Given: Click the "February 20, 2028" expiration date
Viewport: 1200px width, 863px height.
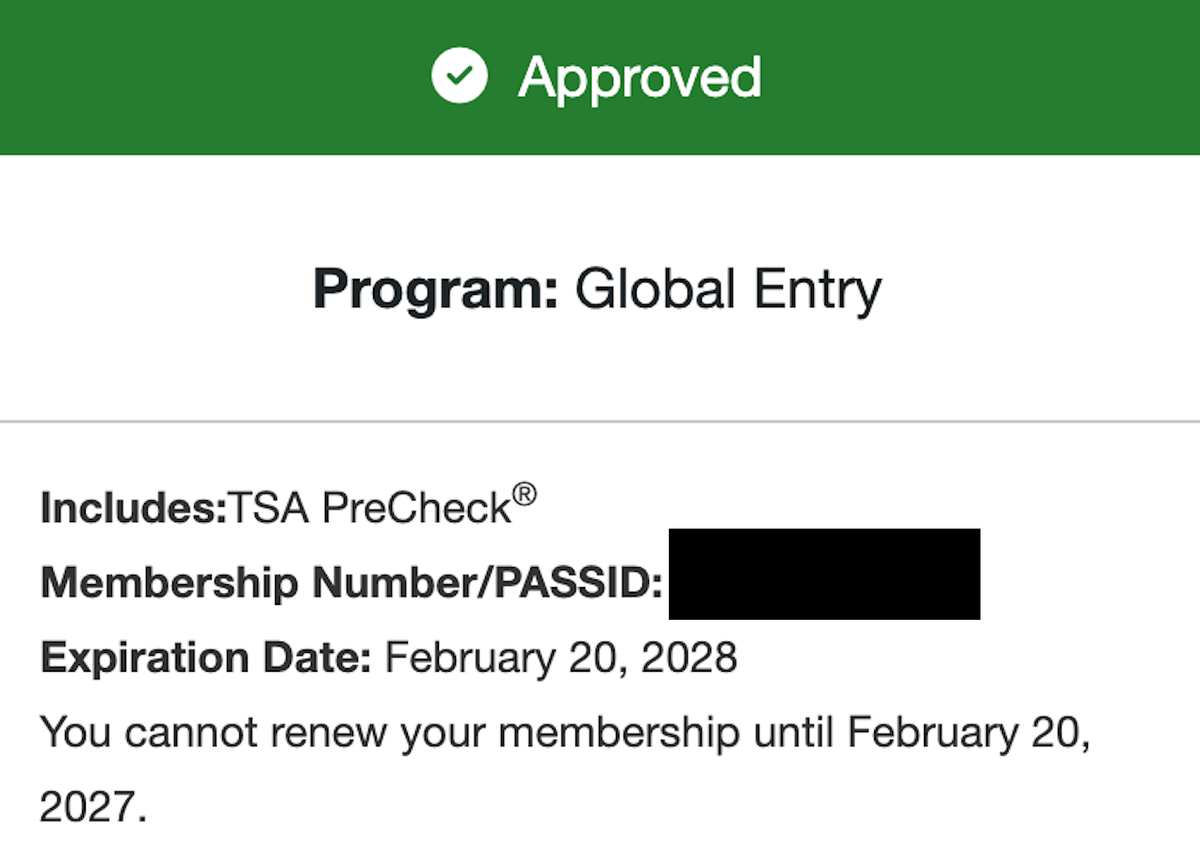Looking at the screenshot, I should coord(561,658).
